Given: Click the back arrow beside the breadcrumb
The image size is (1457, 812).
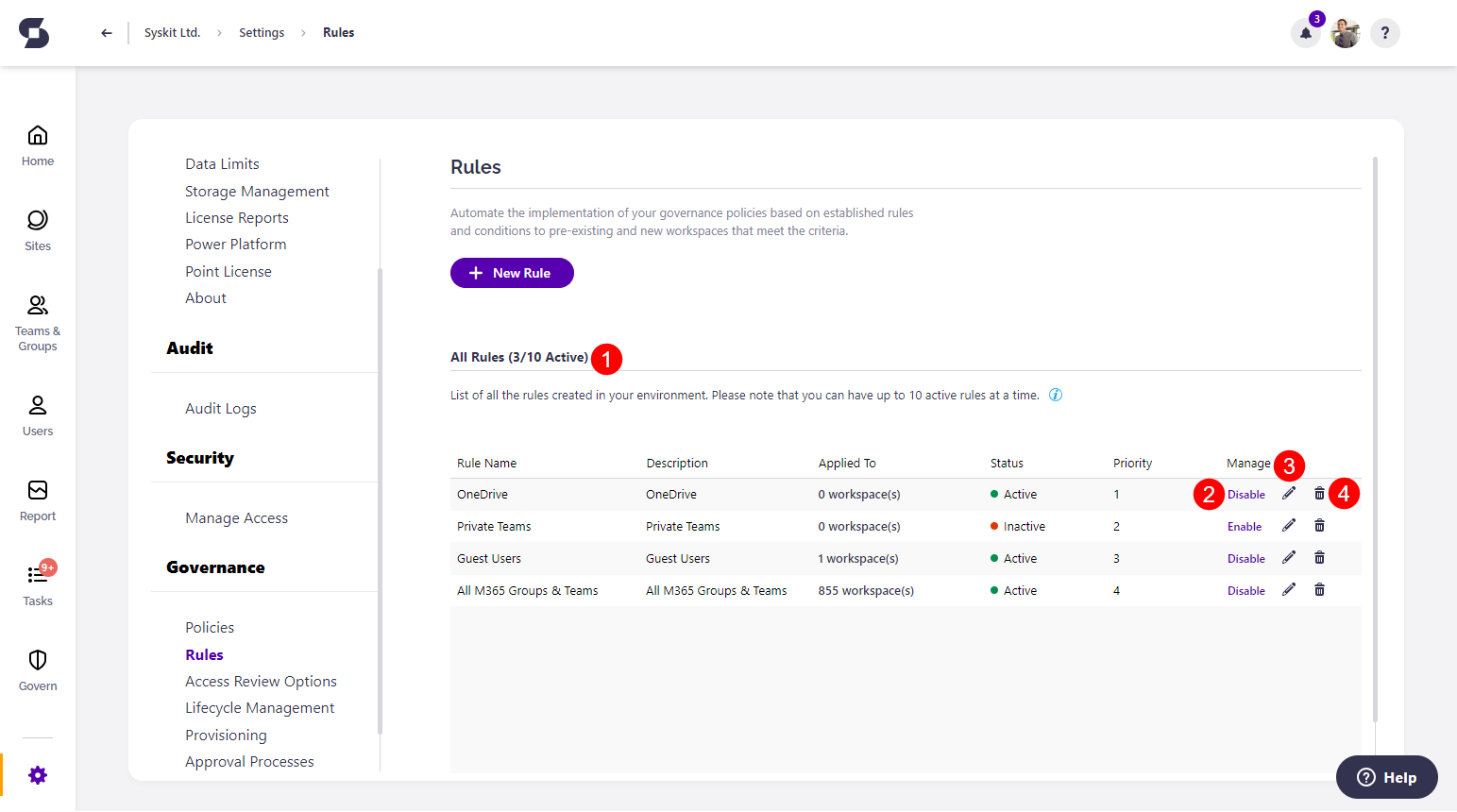Looking at the screenshot, I should (x=106, y=32).
